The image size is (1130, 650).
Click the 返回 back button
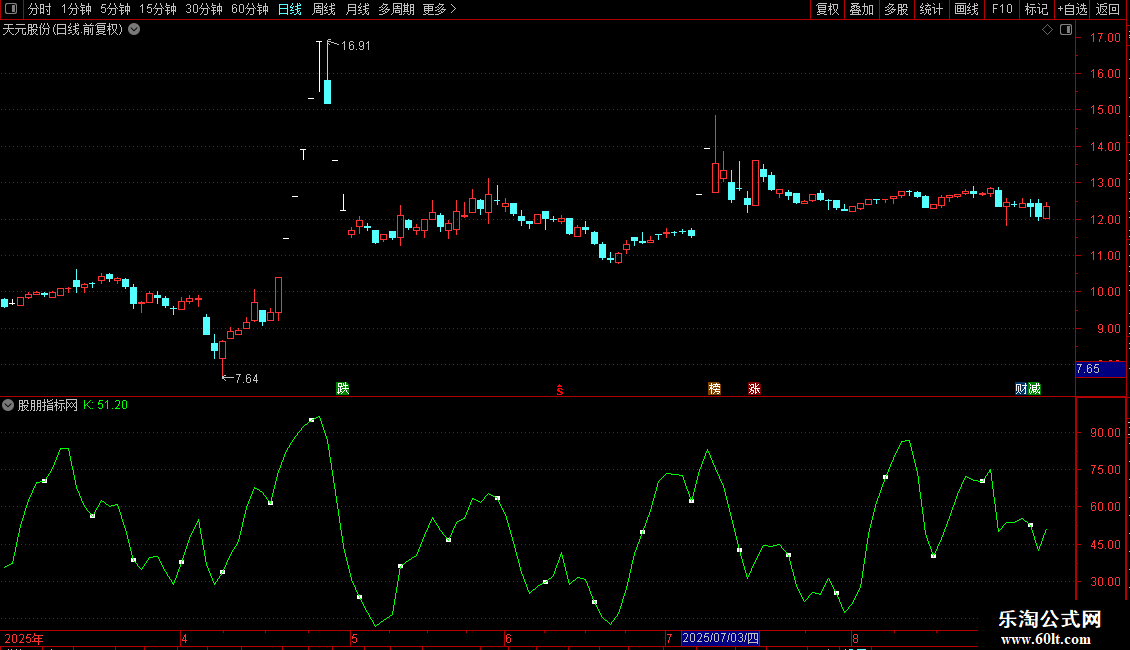tap(1108, 9)
